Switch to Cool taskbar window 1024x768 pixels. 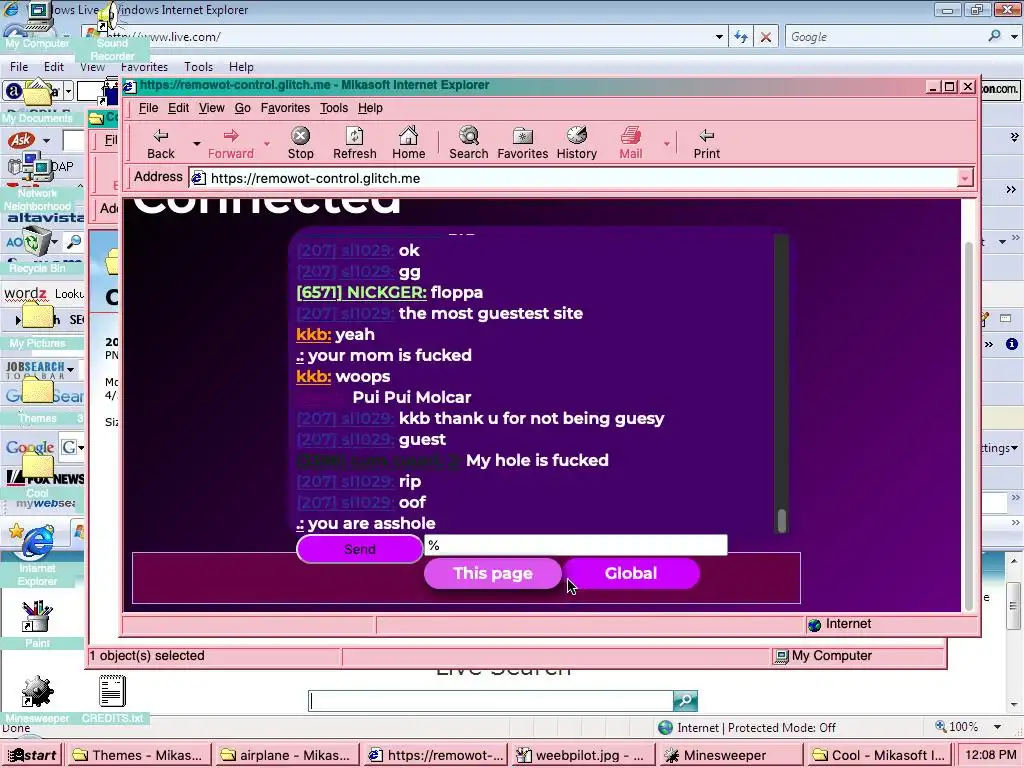tap(878, 755)
